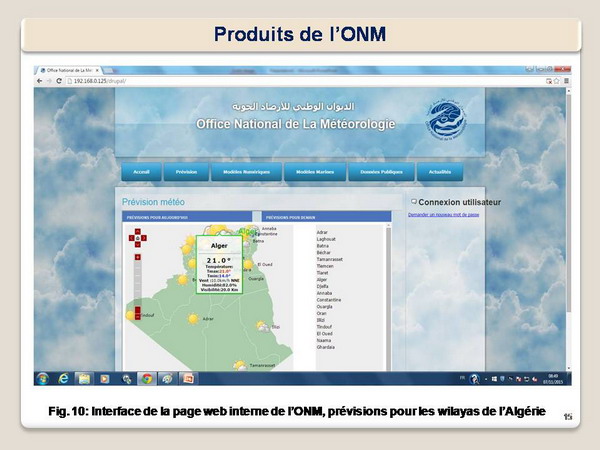Open Windows Media Player on taskbar

pos(104,379)
